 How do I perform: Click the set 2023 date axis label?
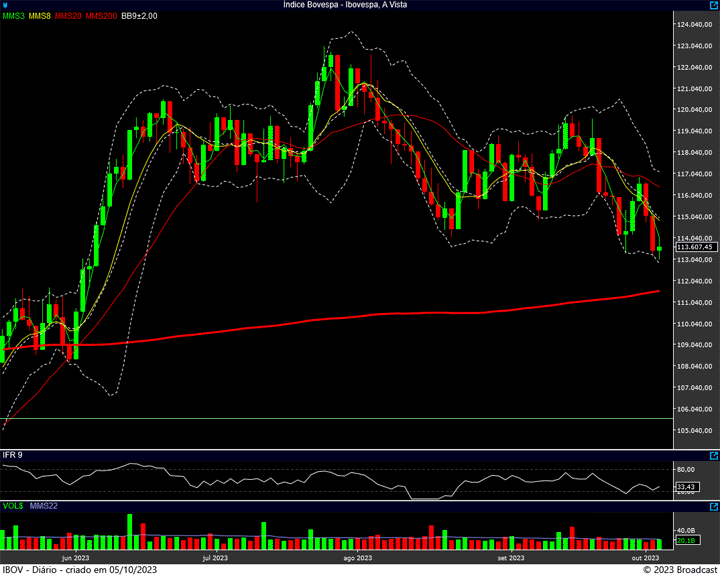[510, 558]
